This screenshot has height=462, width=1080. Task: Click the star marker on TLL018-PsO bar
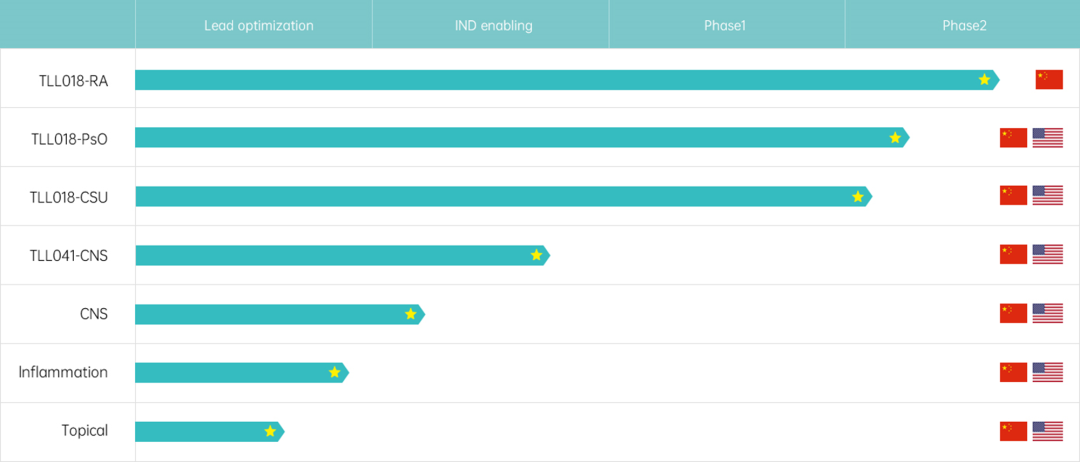[x=895, y=138]
